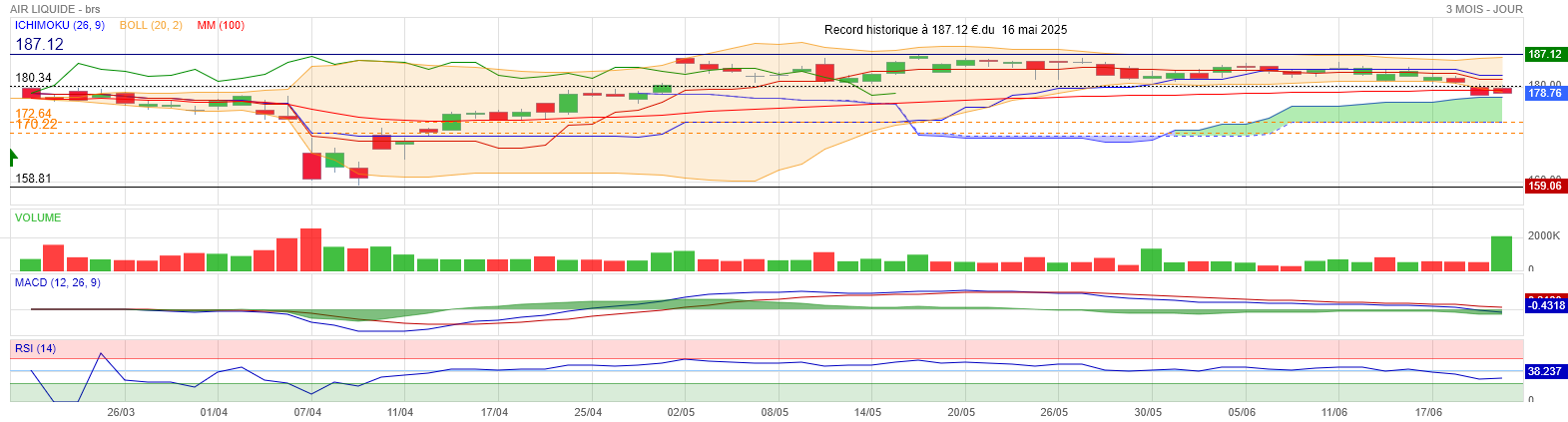1568x422 pixels.
Task: Click the large red candlestick at 07/04
Action: click(x=311, y=166)
